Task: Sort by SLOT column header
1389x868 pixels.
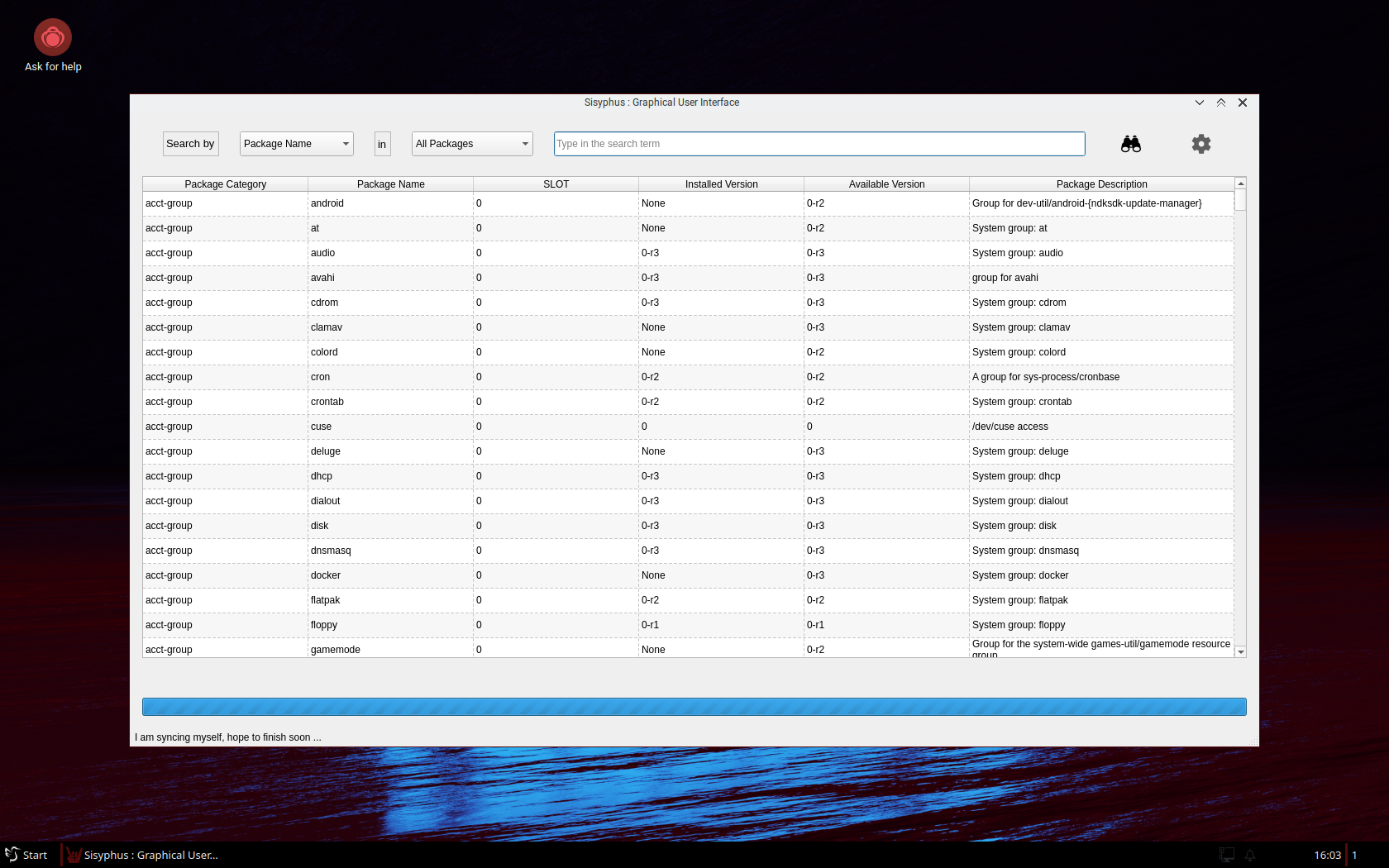Action: pos(556,184)
